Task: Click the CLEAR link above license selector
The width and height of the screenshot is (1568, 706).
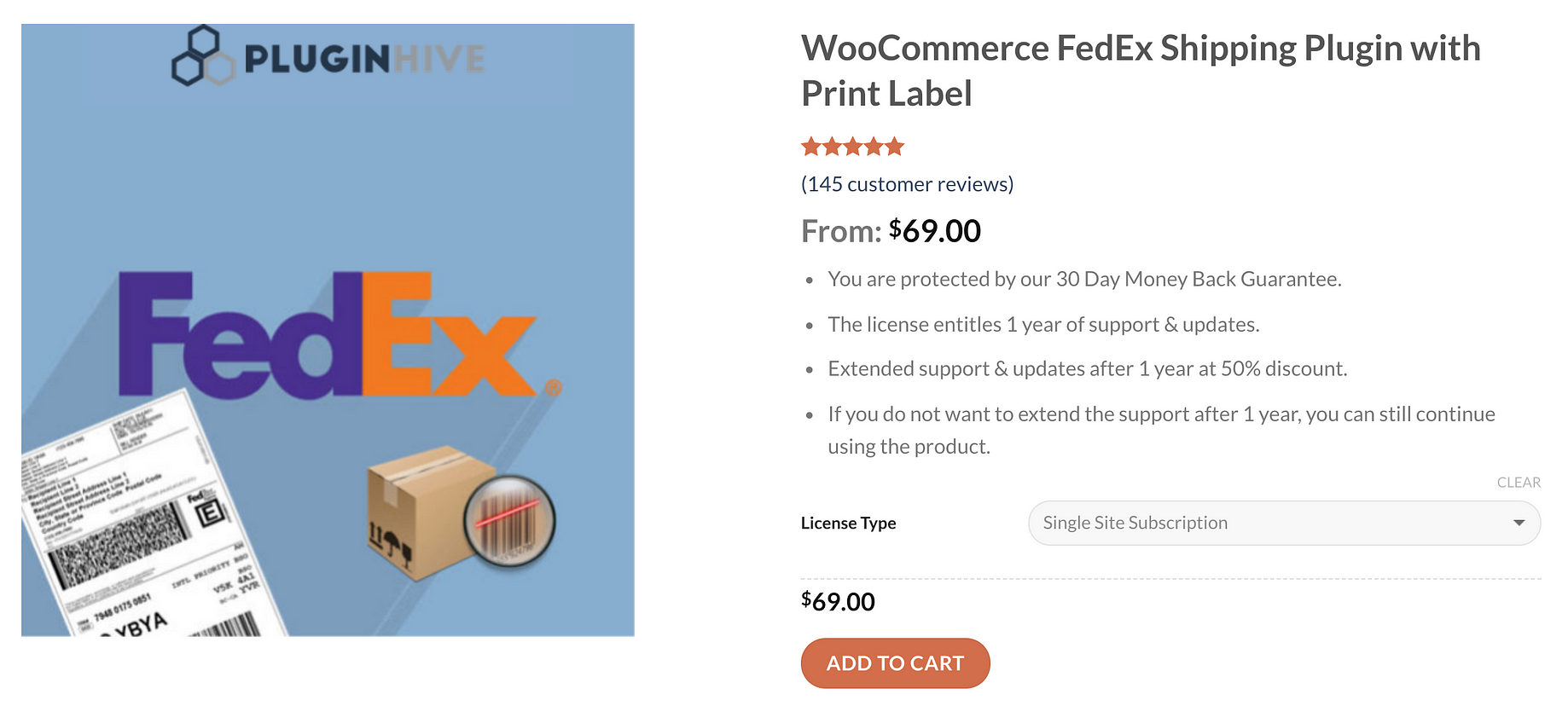Action: 1519,483
